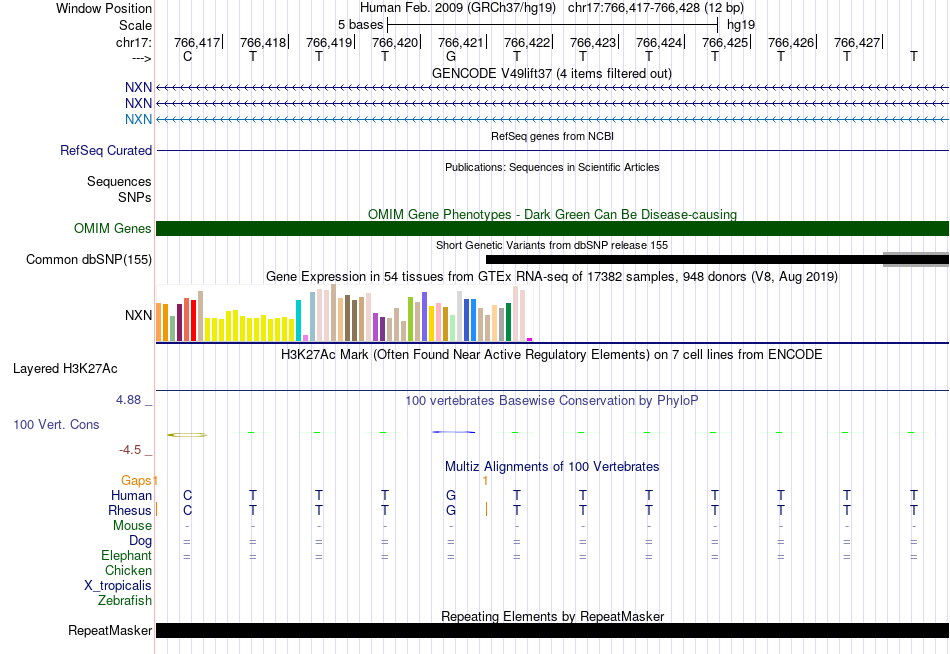Click Short Genetic Variants from dbSNP title

coord(552,245)
